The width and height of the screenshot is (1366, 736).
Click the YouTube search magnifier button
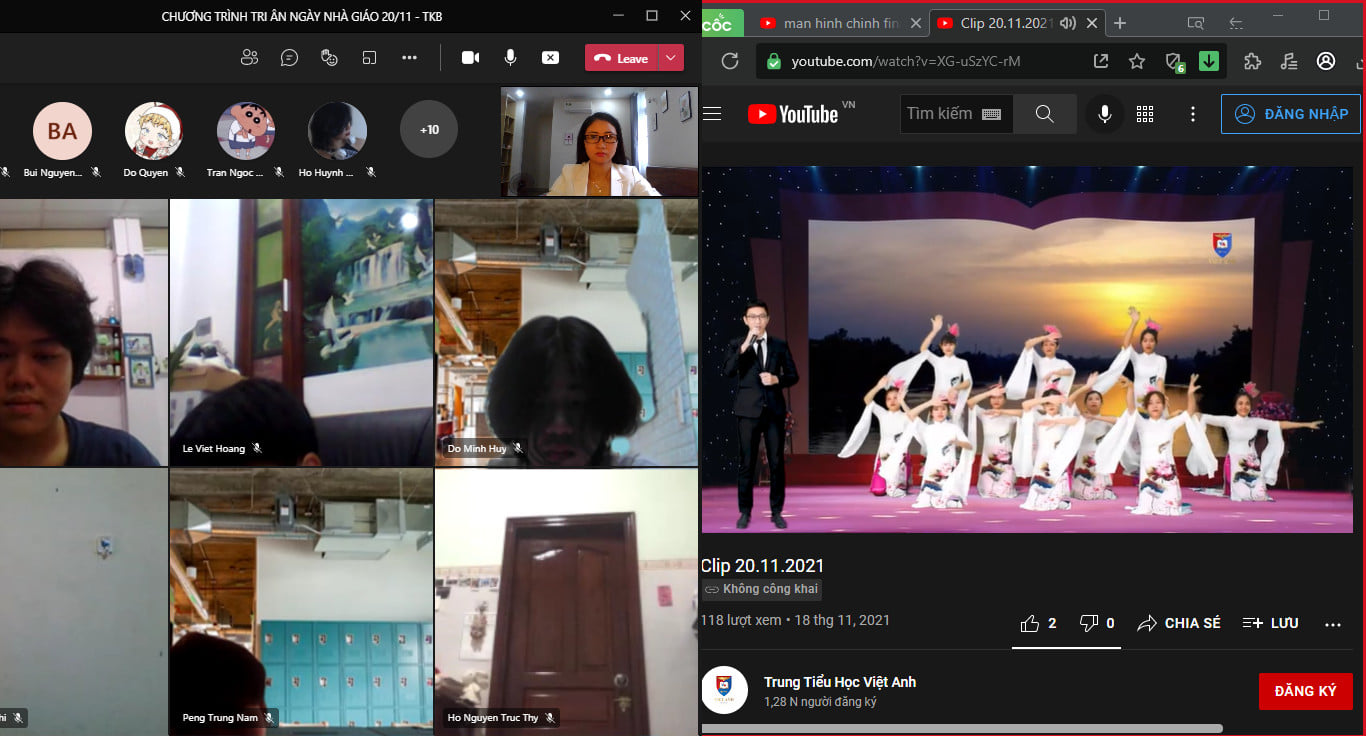pyautogui.click(x=1045, y=114)
